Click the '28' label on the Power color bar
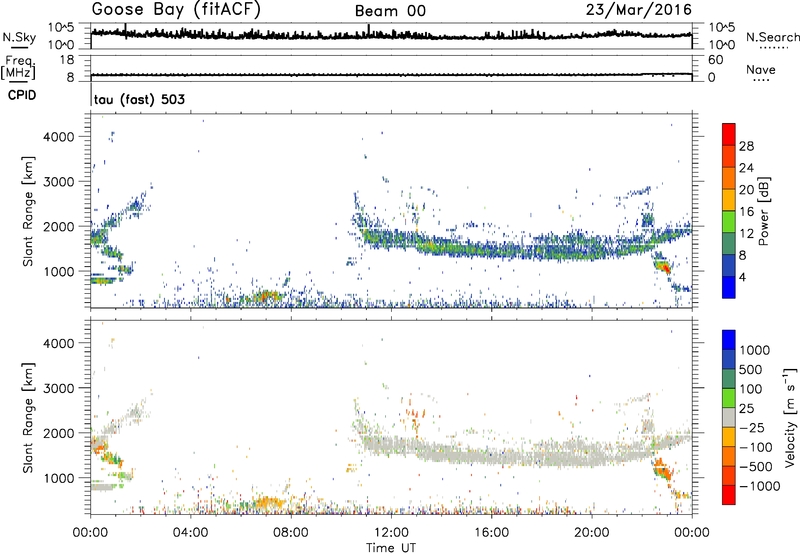Image resolution: width=800 pixels, height=554 pixels. [x=746, y=146]
